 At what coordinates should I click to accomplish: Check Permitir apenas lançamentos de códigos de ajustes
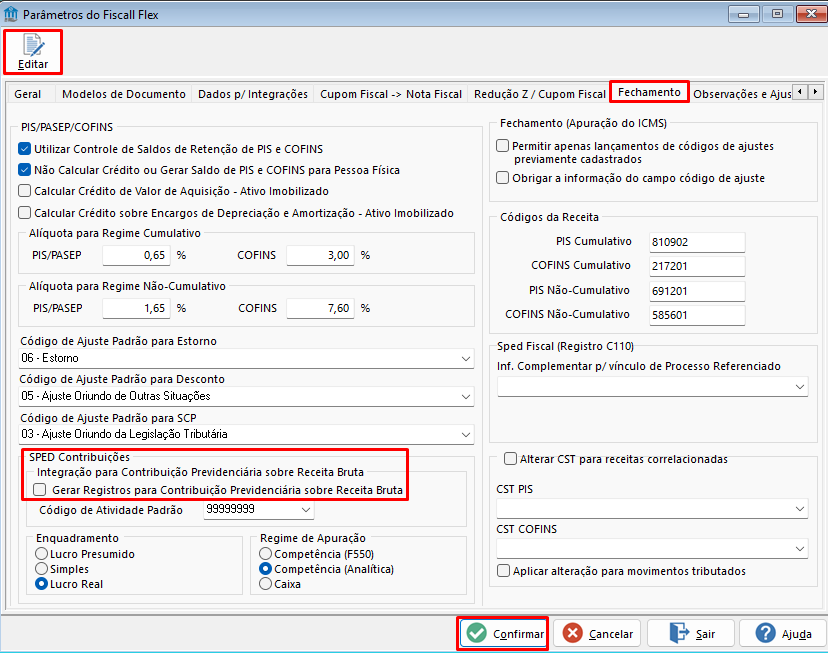coord(503,146)
